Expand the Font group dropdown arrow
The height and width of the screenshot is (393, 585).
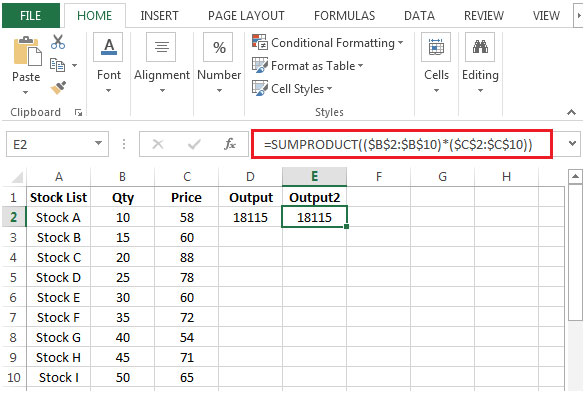(x=109, y=90)
